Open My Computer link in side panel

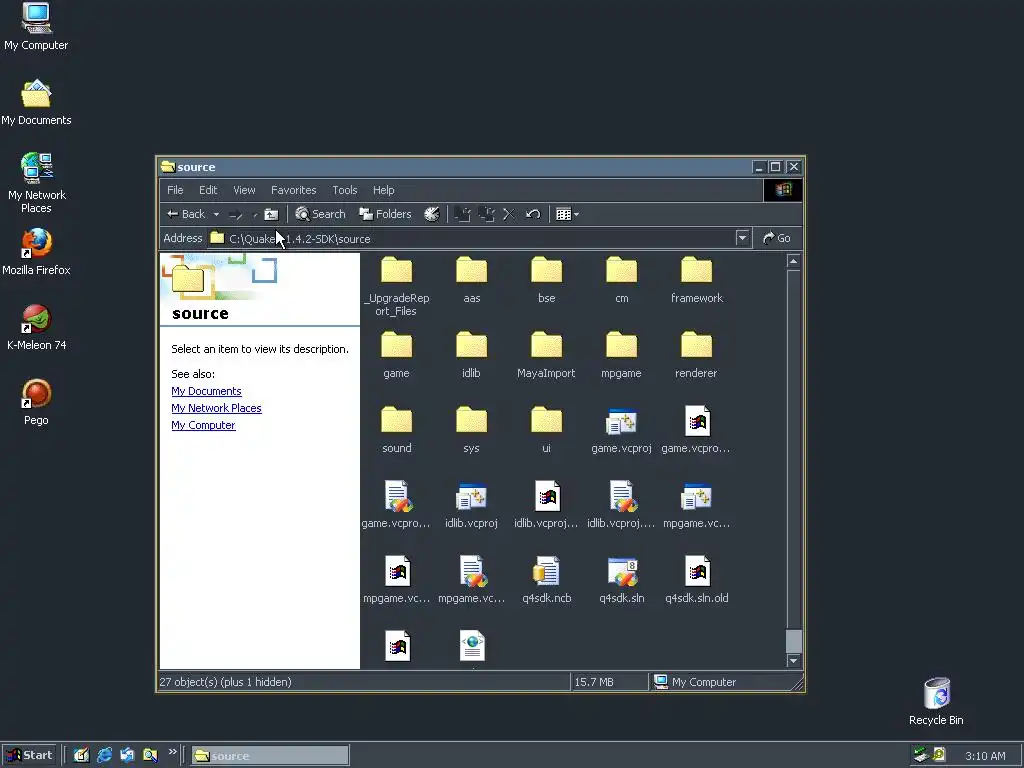click(x=203, y=425)
